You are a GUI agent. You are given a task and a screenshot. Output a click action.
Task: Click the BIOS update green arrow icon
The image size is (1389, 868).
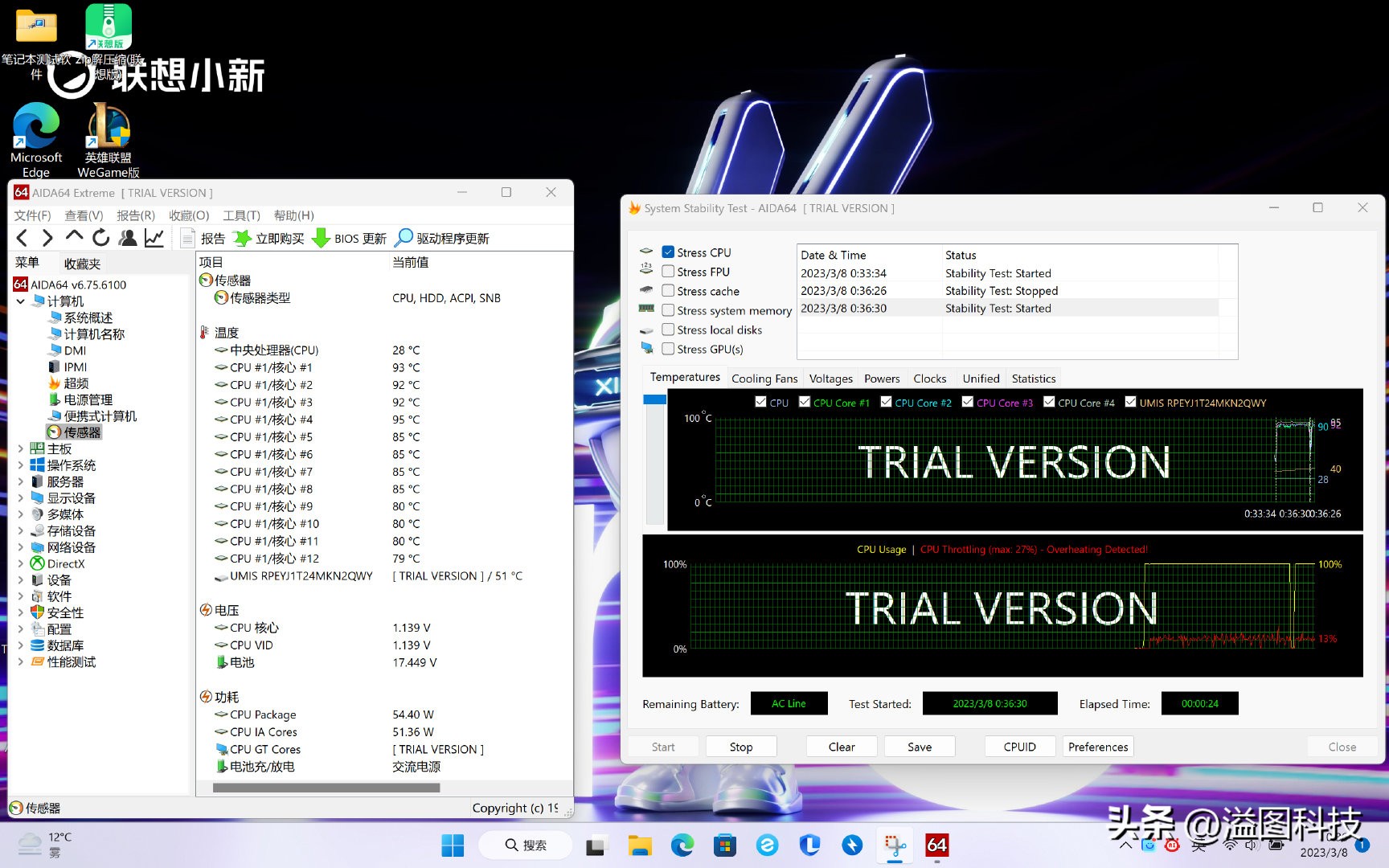[321, 239]
